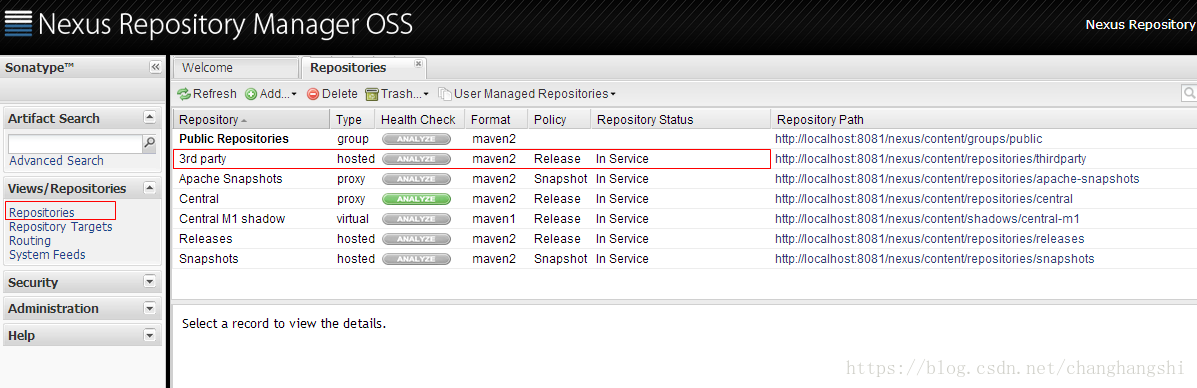1197x388 pixels.
Task: Expand the Administration panel
Action: 150,309
